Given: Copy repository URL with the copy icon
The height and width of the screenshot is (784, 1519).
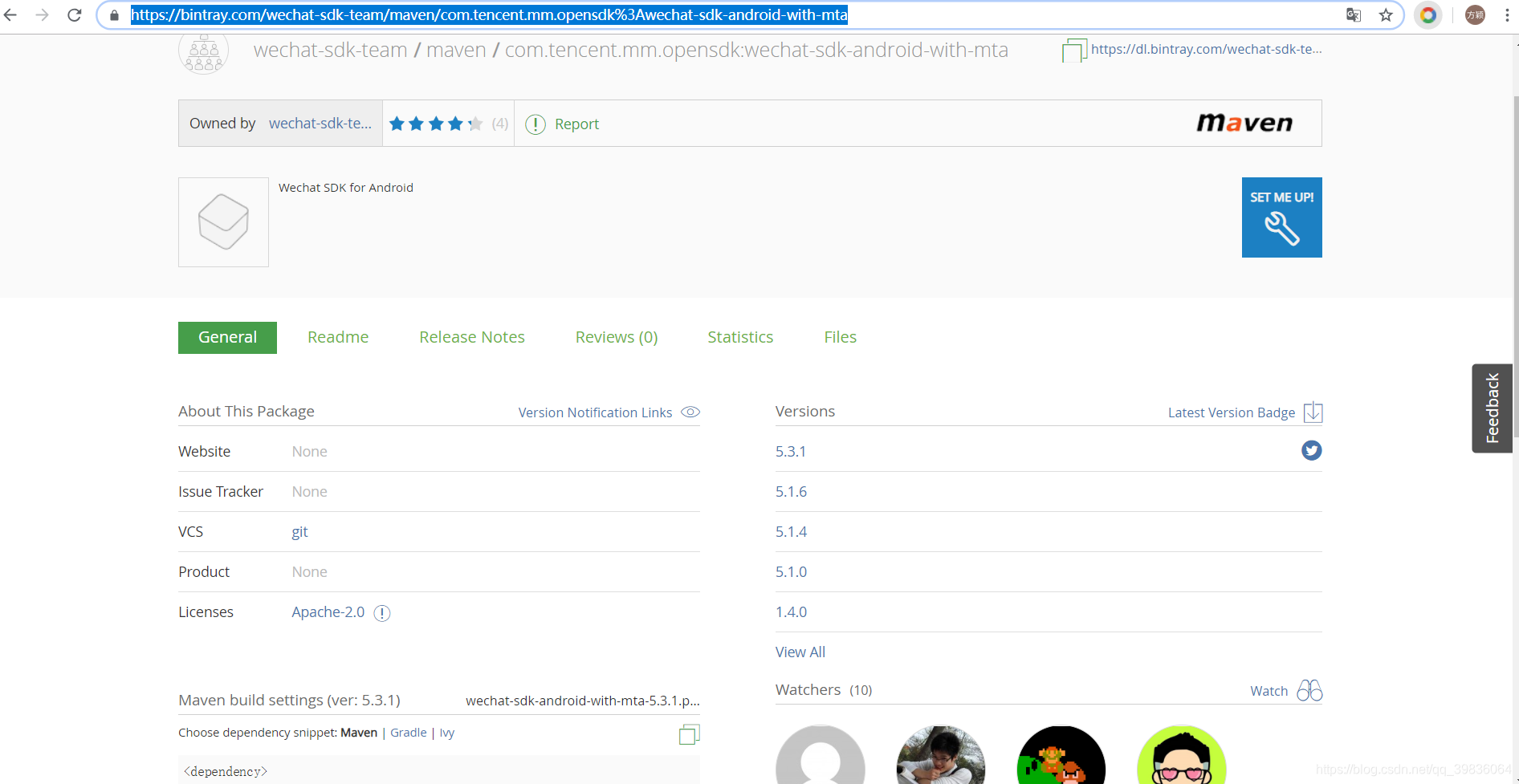Looking at the screenshot, I should pyautogui.click(x=1074, y=51).
